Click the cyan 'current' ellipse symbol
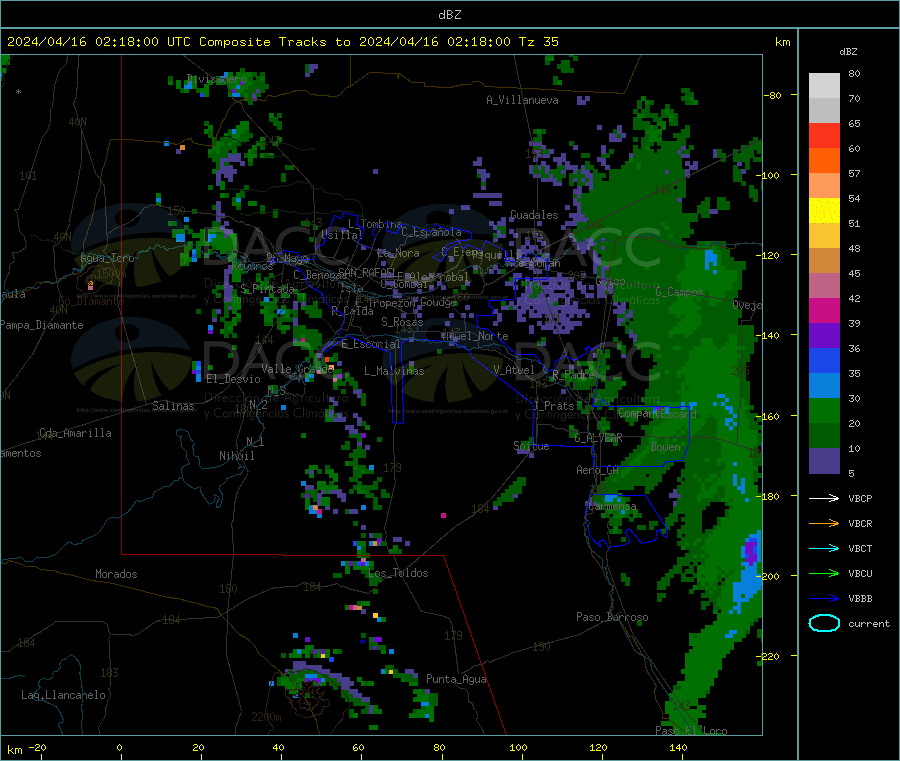The width and height of the screenshot is (900, 761). click(x=824, y=623)
